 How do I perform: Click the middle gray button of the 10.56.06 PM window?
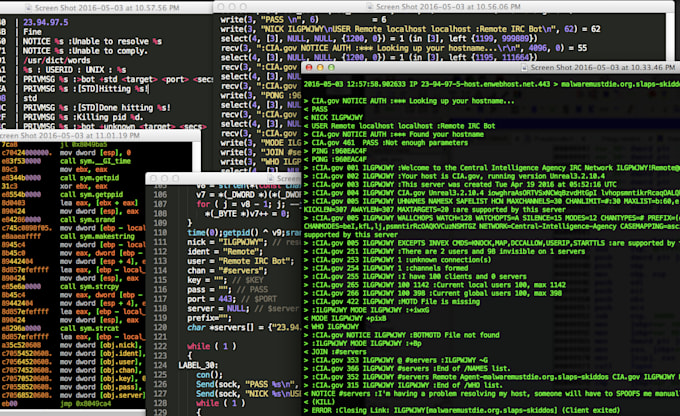pyautogui.click(x=232, y=7)
